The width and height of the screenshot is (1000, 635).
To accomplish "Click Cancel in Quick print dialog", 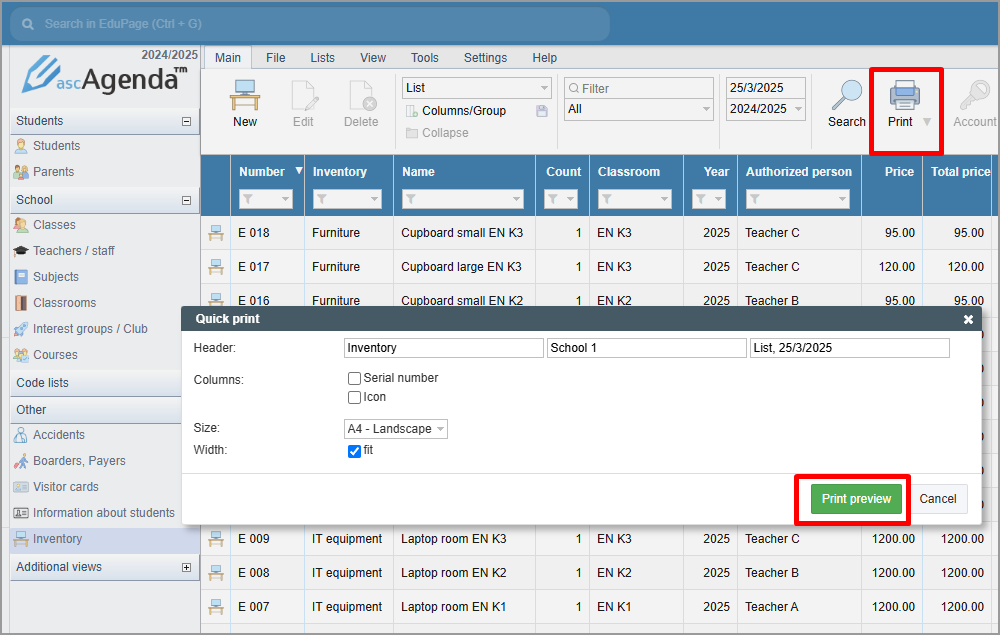I will tap(938, 499).
